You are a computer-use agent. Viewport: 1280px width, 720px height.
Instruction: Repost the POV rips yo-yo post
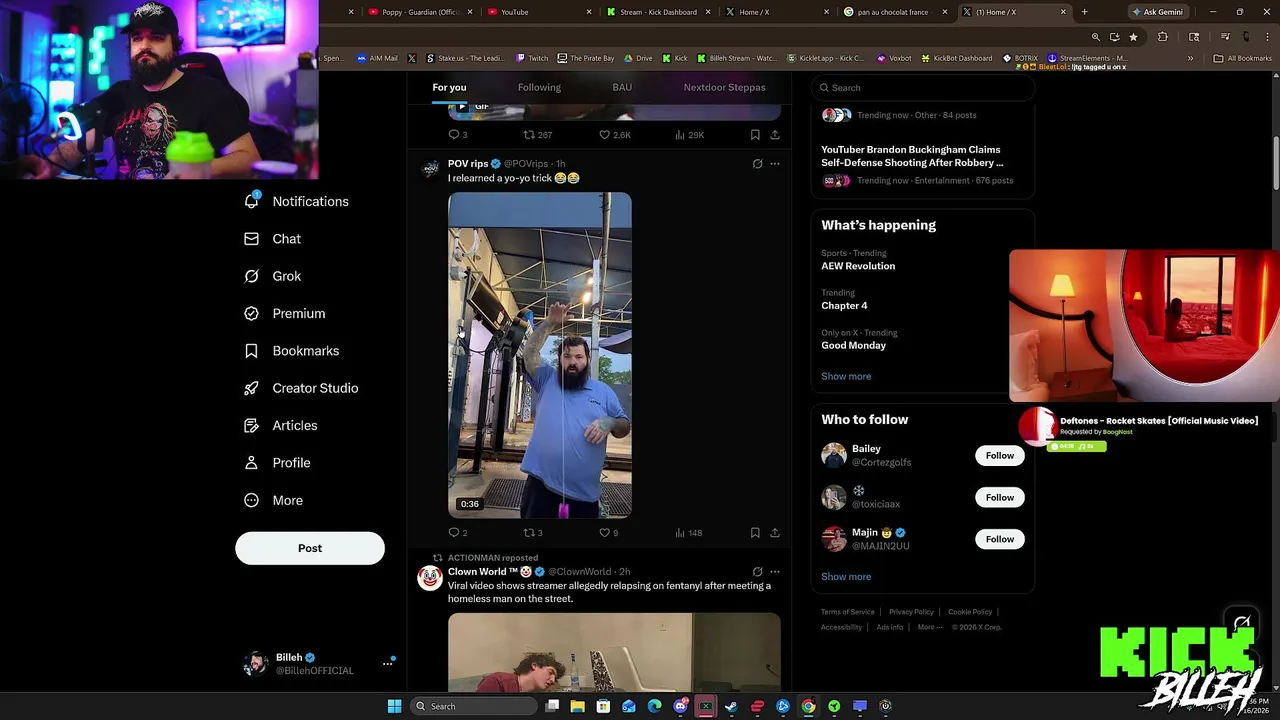533,533
